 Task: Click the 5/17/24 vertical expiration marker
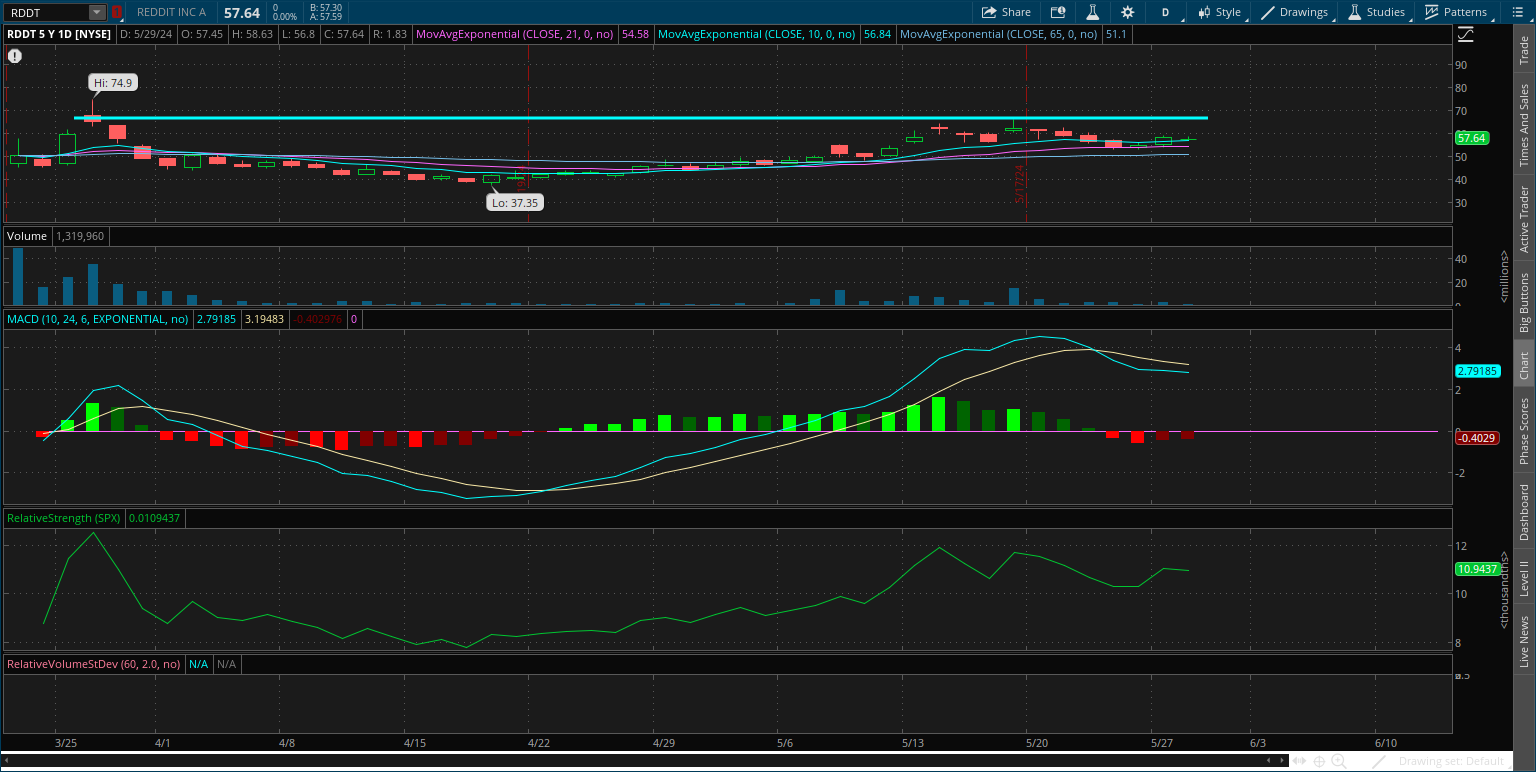[x=1019, y=185]
